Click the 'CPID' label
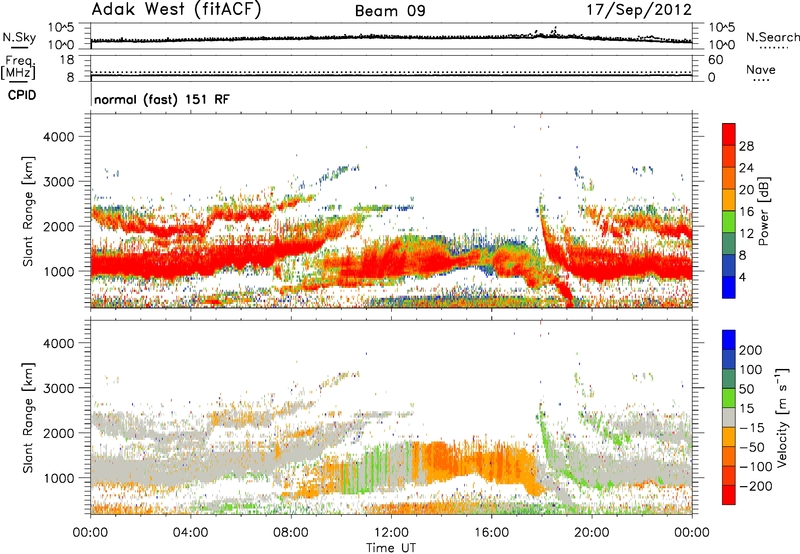This screenshot has width=800, height=554. coord(22,95)
